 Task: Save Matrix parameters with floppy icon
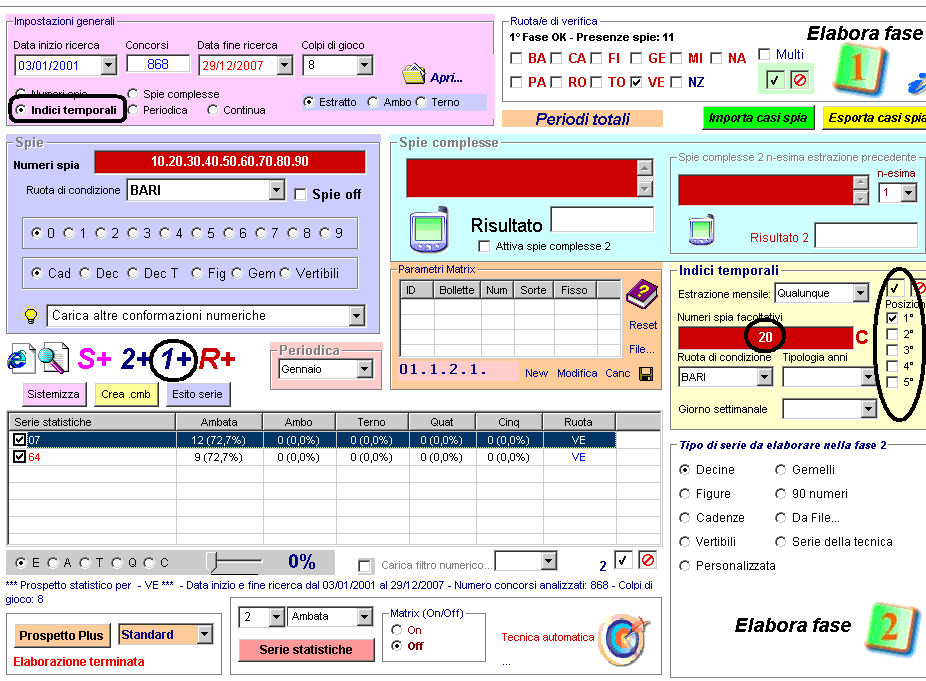pyautogui.click(x=646, y=374)
